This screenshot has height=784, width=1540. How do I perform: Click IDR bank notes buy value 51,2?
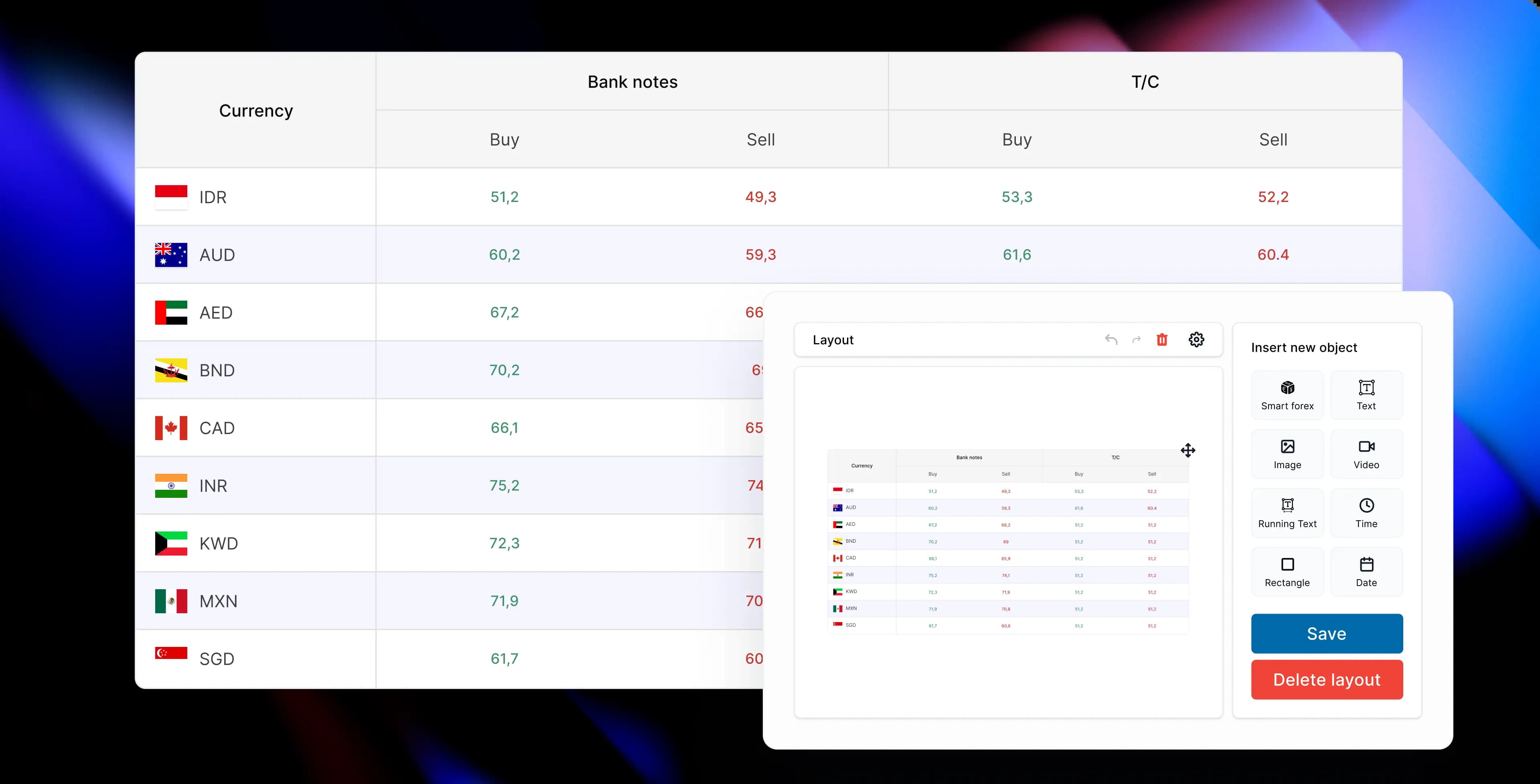click(x=504, y=196)
